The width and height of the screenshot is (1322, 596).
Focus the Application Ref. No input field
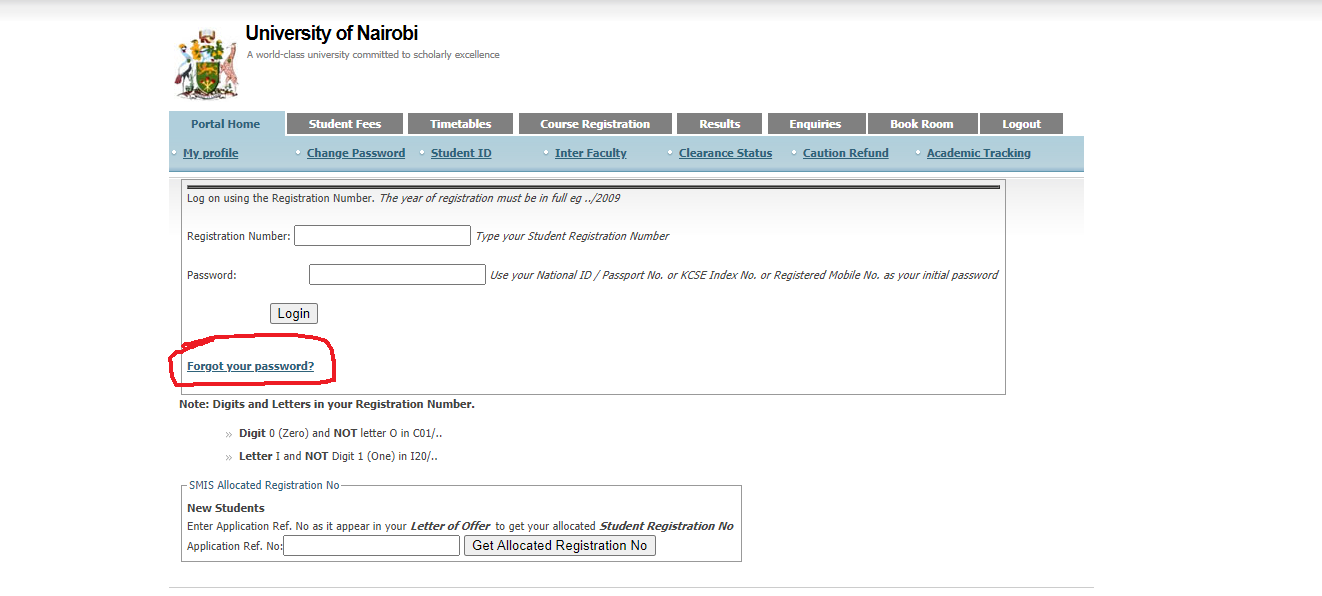(x=372, y=545)
